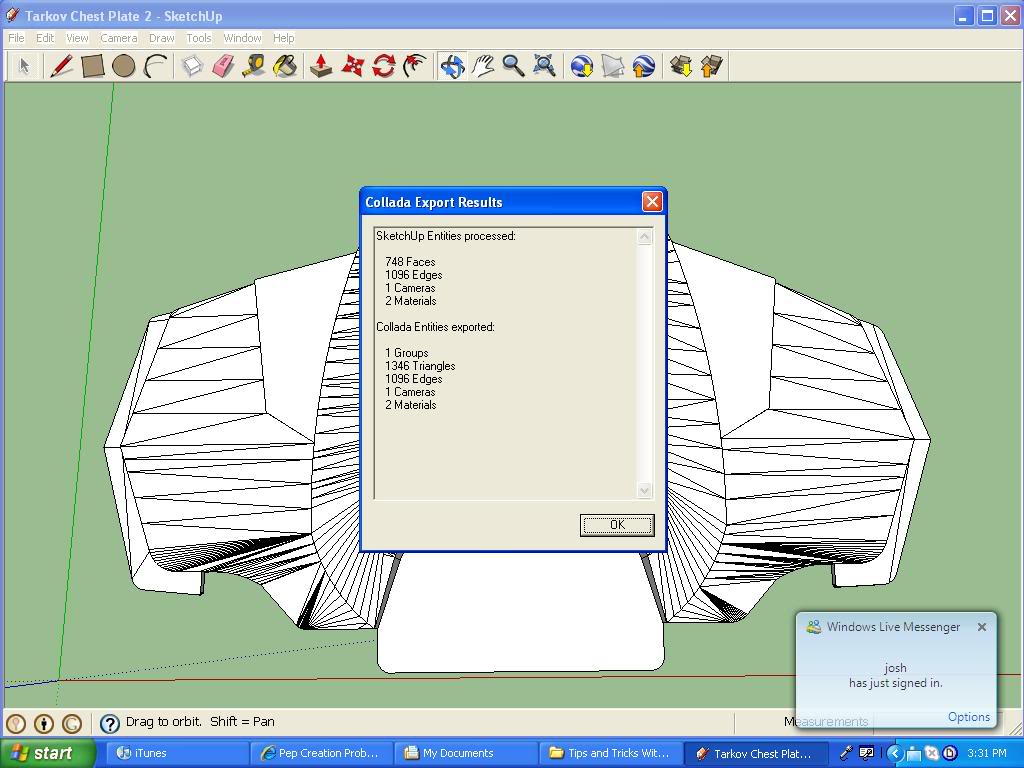Click Get Current View from Google Earth

581,67
